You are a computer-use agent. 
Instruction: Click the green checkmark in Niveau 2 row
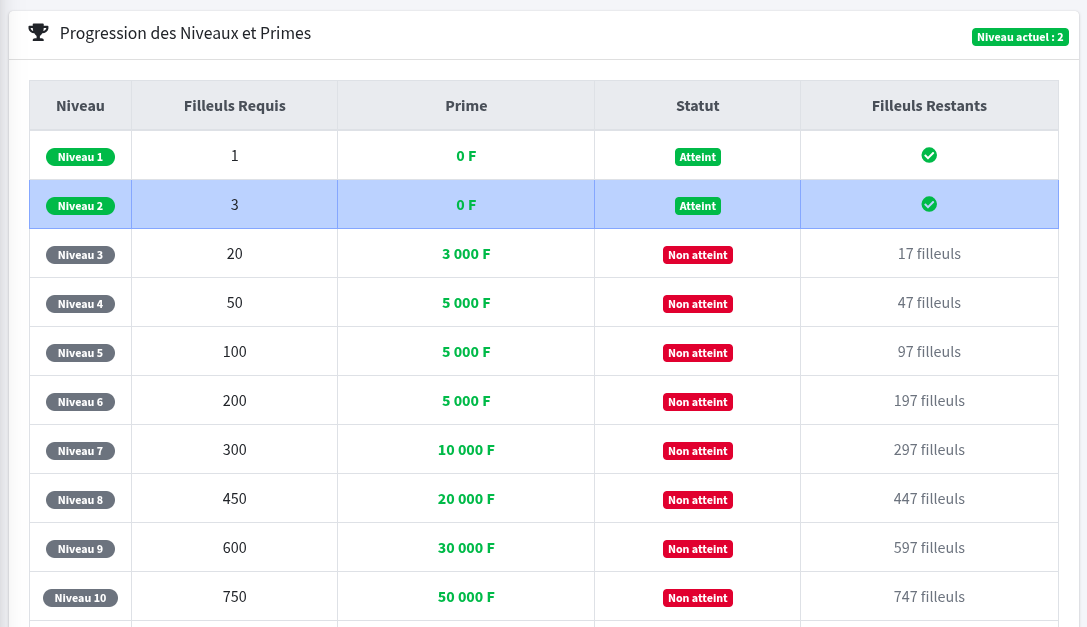(x=929, y=204)
